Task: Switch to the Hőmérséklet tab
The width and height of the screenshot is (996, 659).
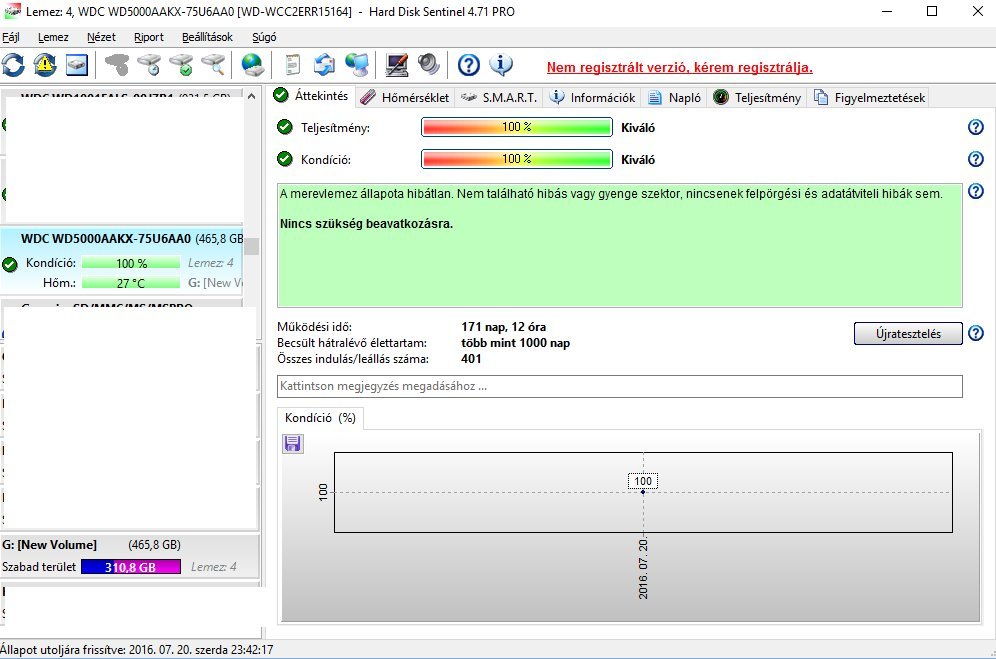Action: [x=405, y=97]
